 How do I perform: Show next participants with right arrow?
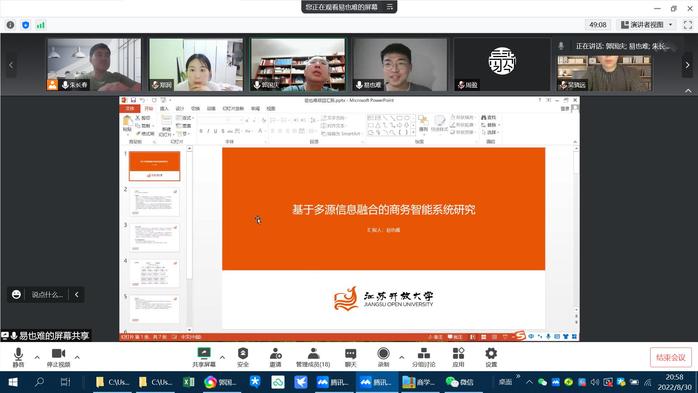[687, 65]
